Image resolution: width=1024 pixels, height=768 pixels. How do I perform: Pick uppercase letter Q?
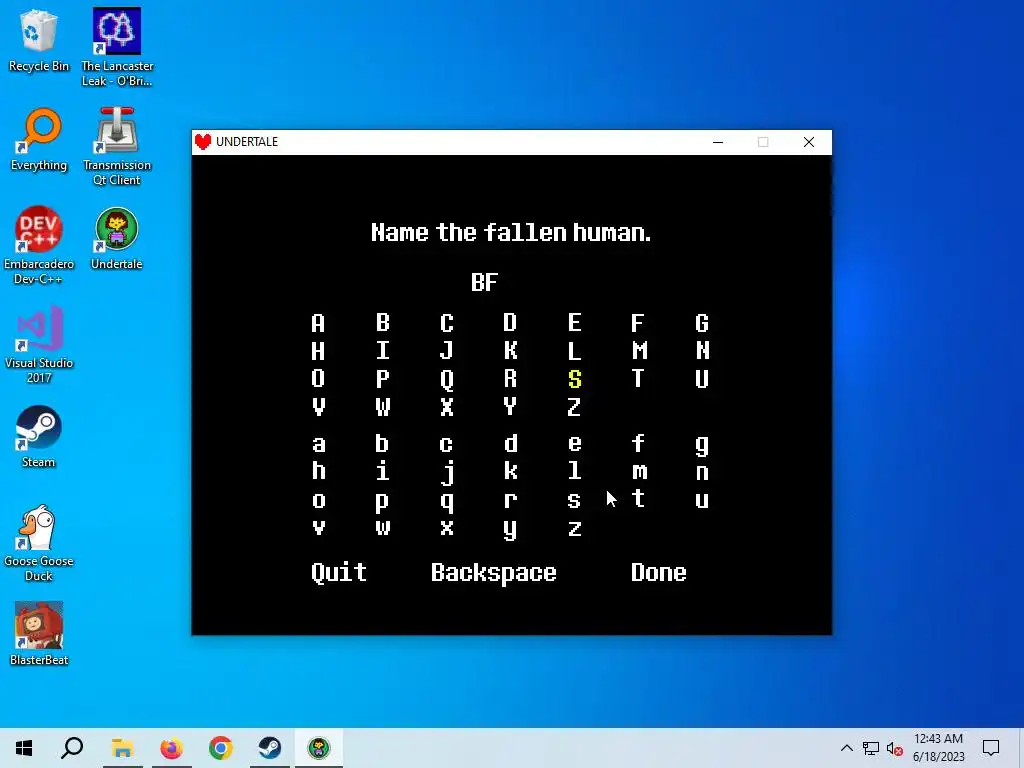click(447, 379)
